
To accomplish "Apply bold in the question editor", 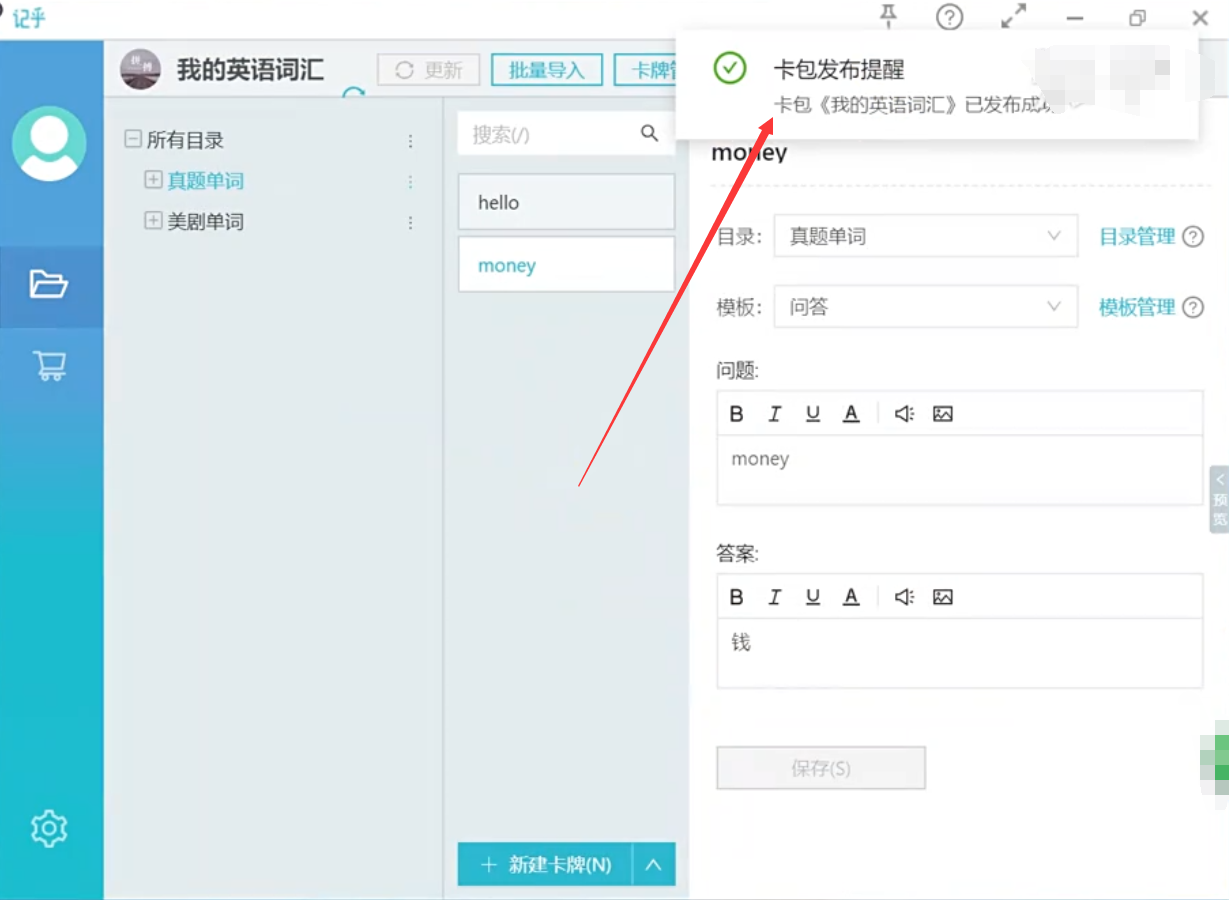I will pyautogui.click(x=737, y=414).
